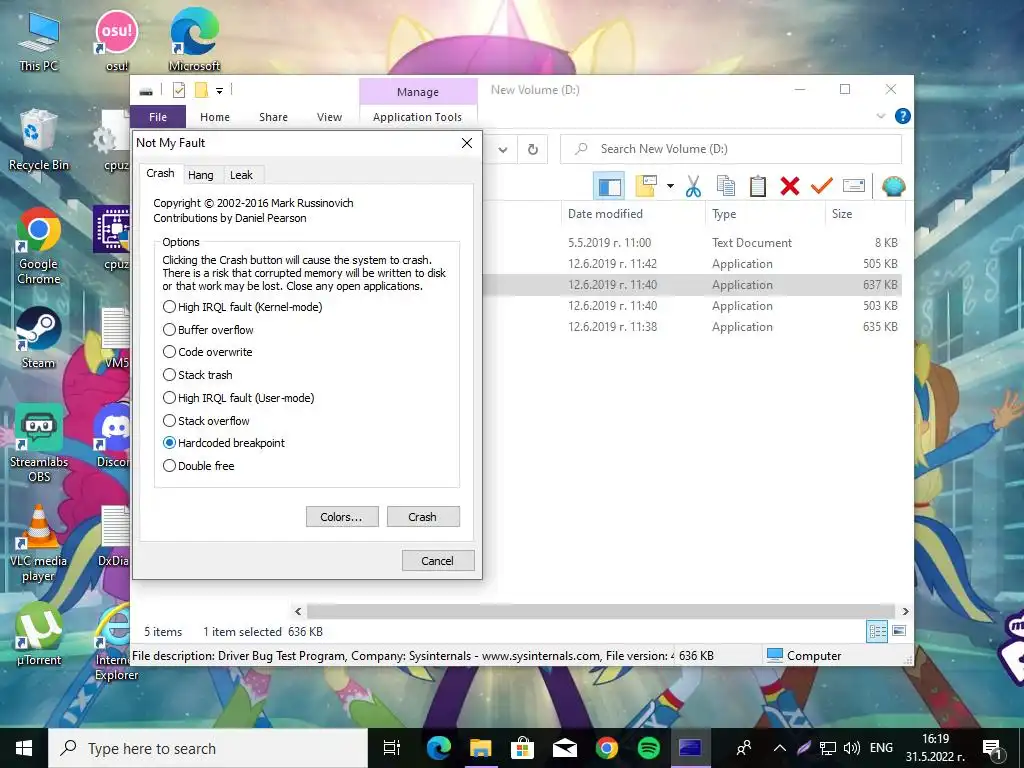Click Spotify icon in the taskbar

[x=648, y=748]
